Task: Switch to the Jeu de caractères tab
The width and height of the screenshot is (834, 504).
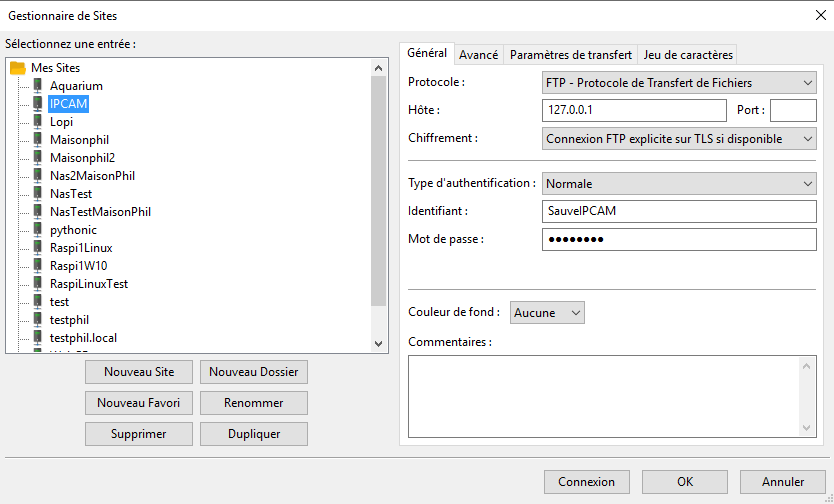Action: (x=688, y=55)
